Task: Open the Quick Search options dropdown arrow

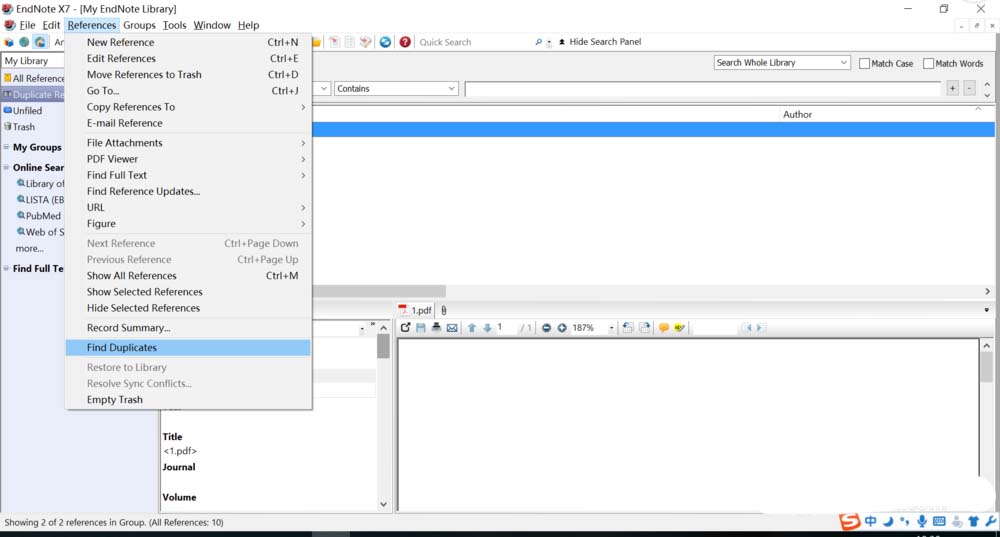Action: [549, 42]
